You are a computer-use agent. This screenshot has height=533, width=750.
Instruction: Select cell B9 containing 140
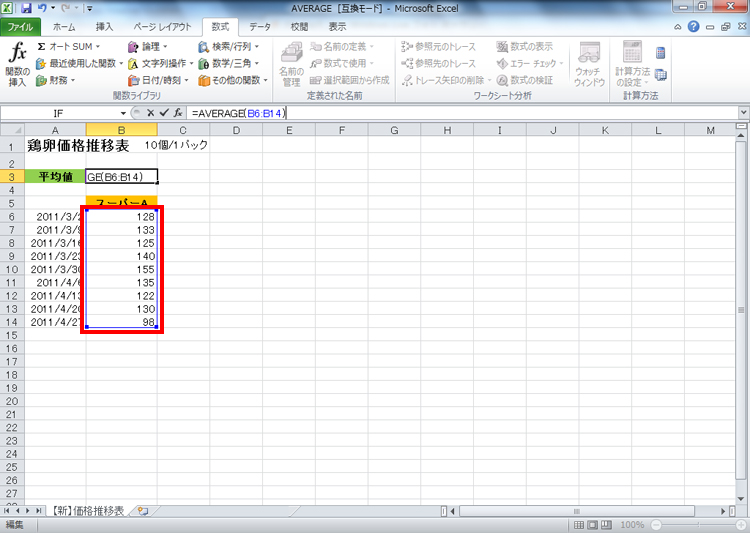click(121, 256)
